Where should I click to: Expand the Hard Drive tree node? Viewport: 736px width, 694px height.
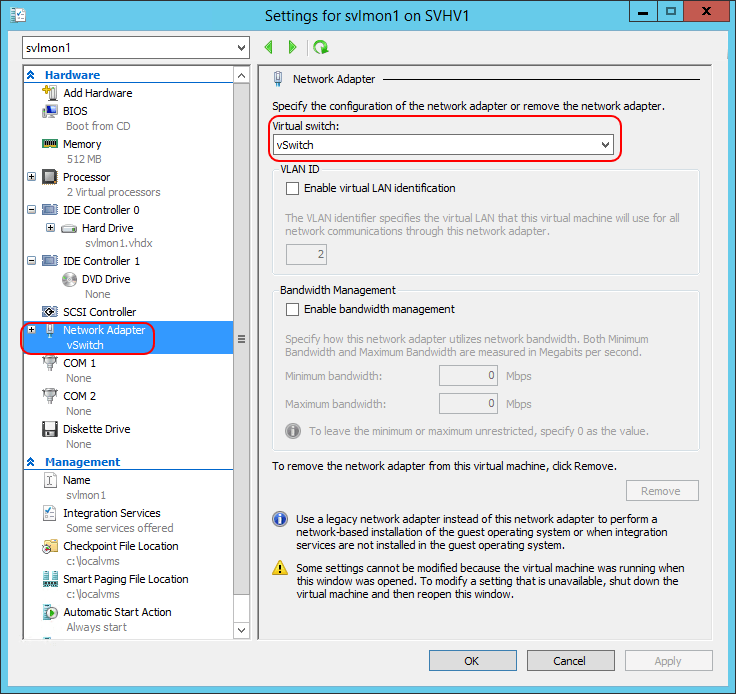point(51,228)
